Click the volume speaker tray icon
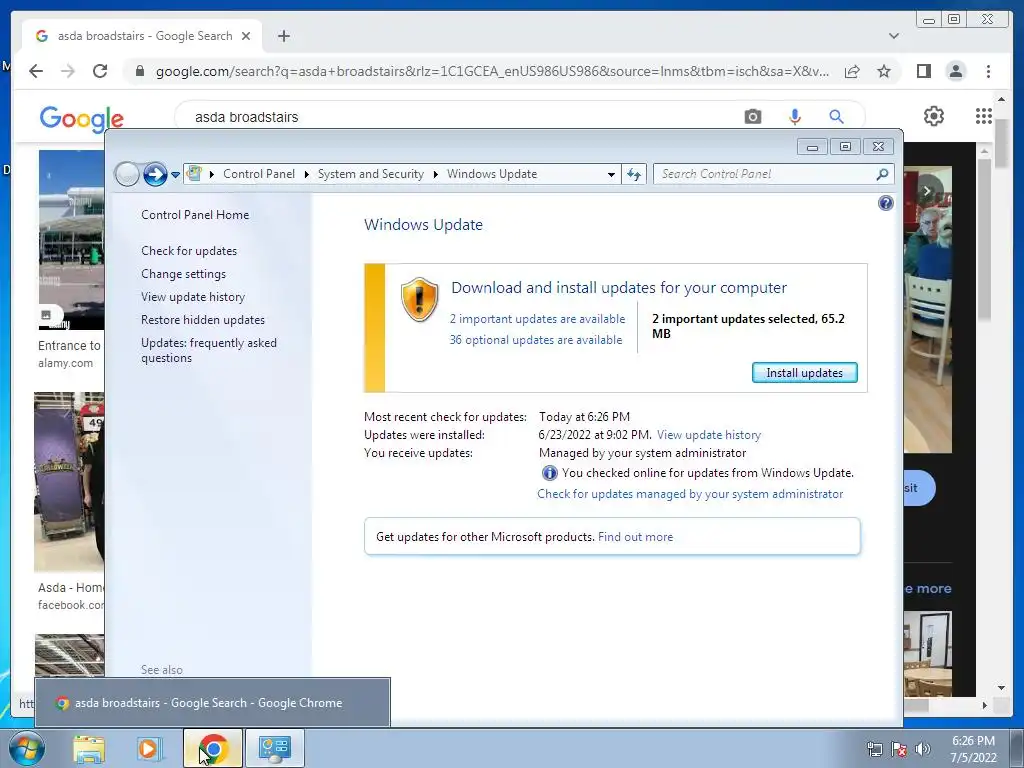 click(x=922, y=749)
